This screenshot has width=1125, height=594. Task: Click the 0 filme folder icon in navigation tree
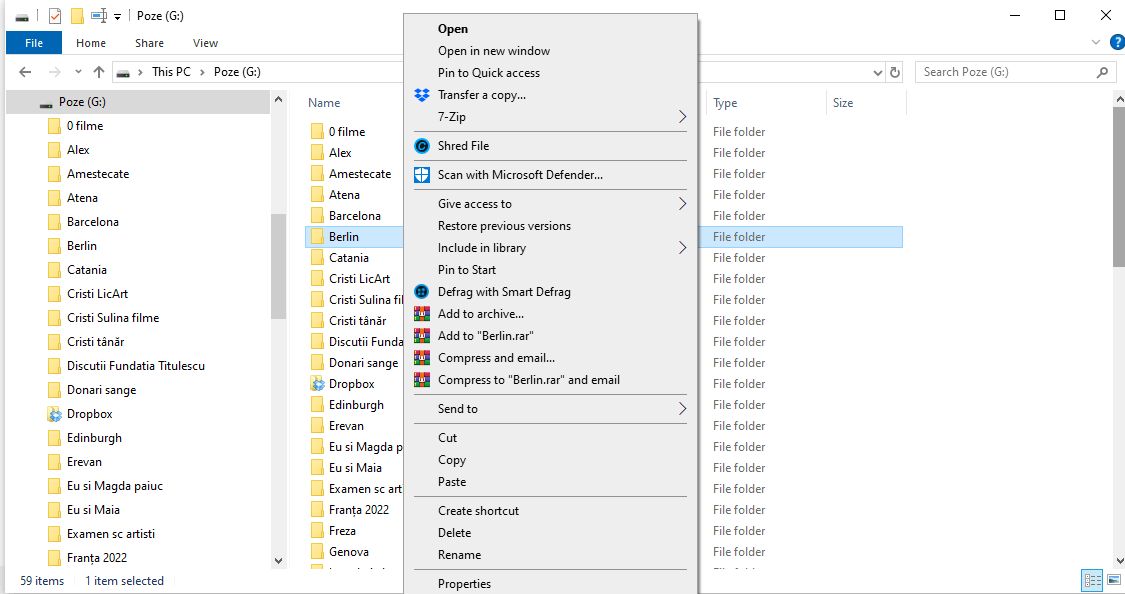[54, 126]
